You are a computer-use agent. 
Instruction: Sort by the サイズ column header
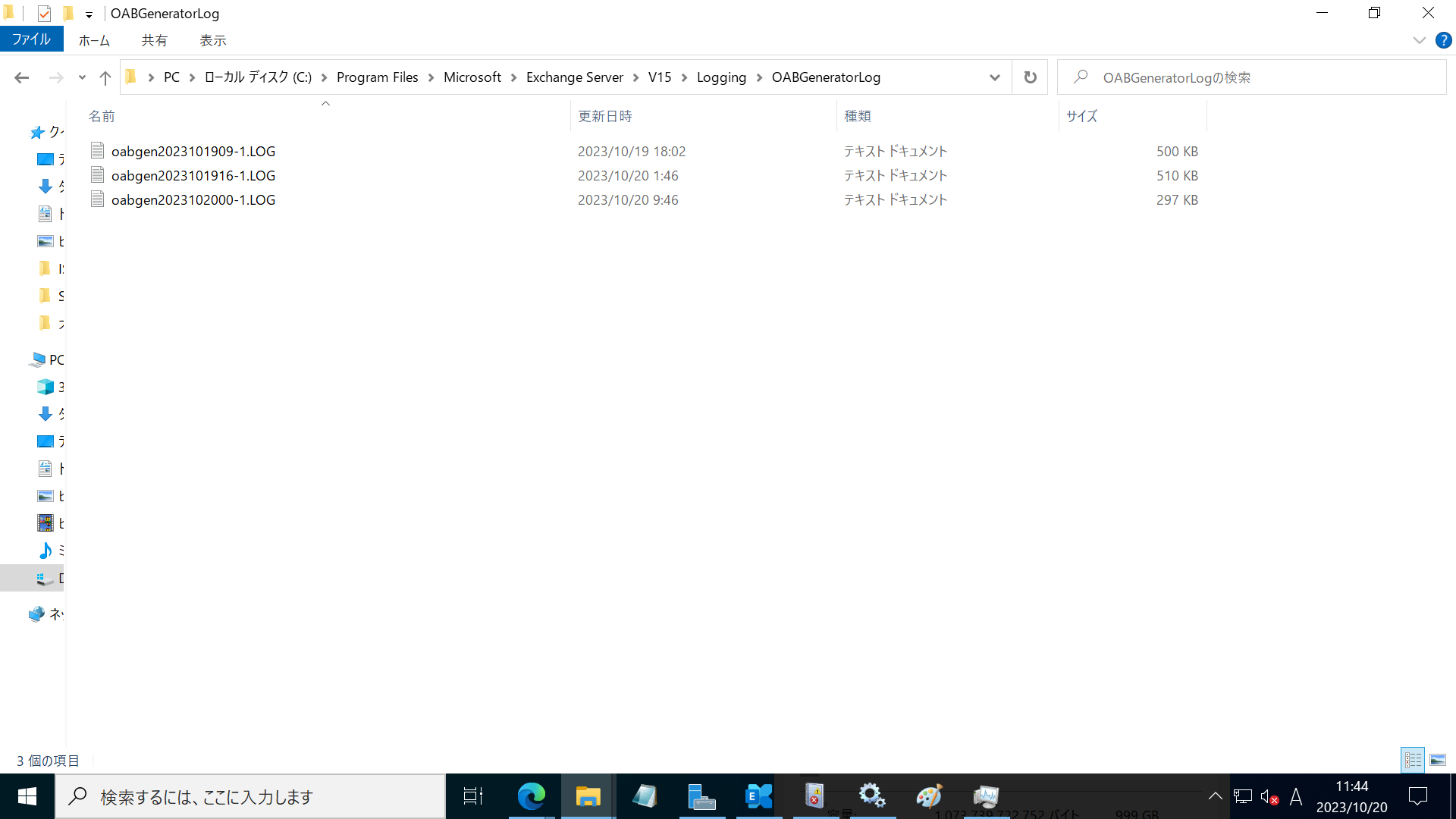[x=1081, y=116]
